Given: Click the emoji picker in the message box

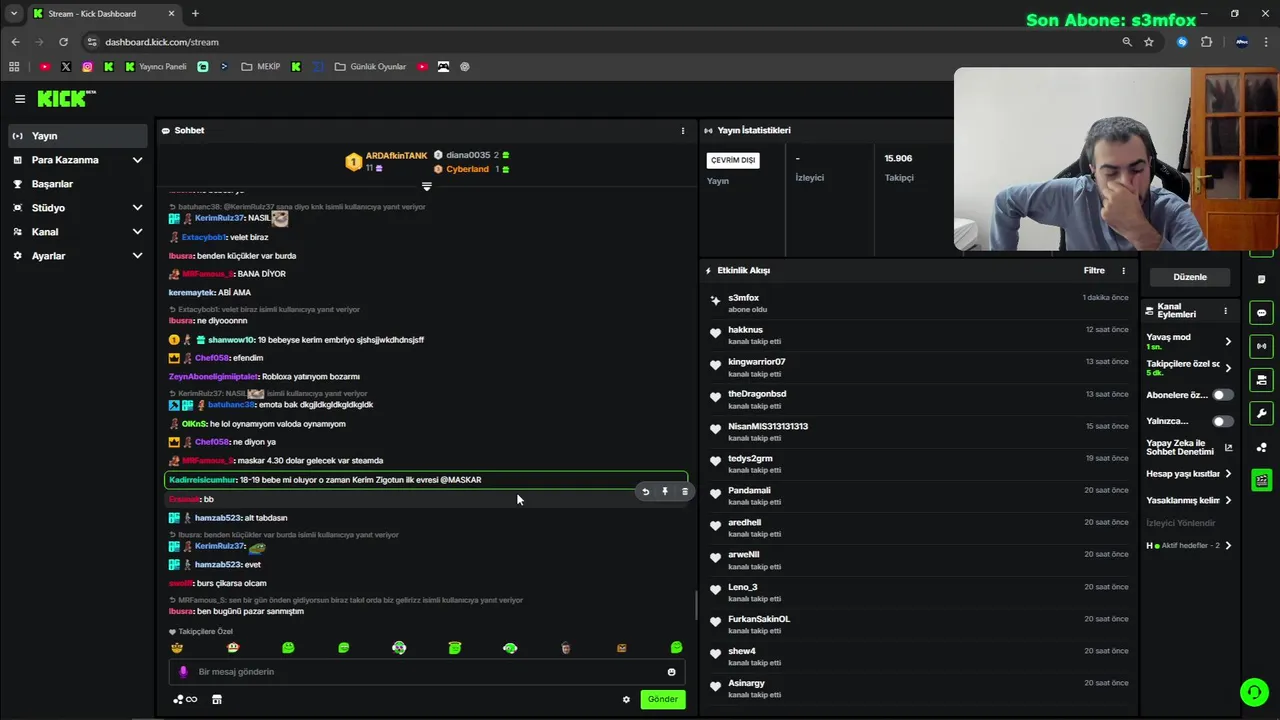Looking at the screenshot, I should (x=671, y=672).
